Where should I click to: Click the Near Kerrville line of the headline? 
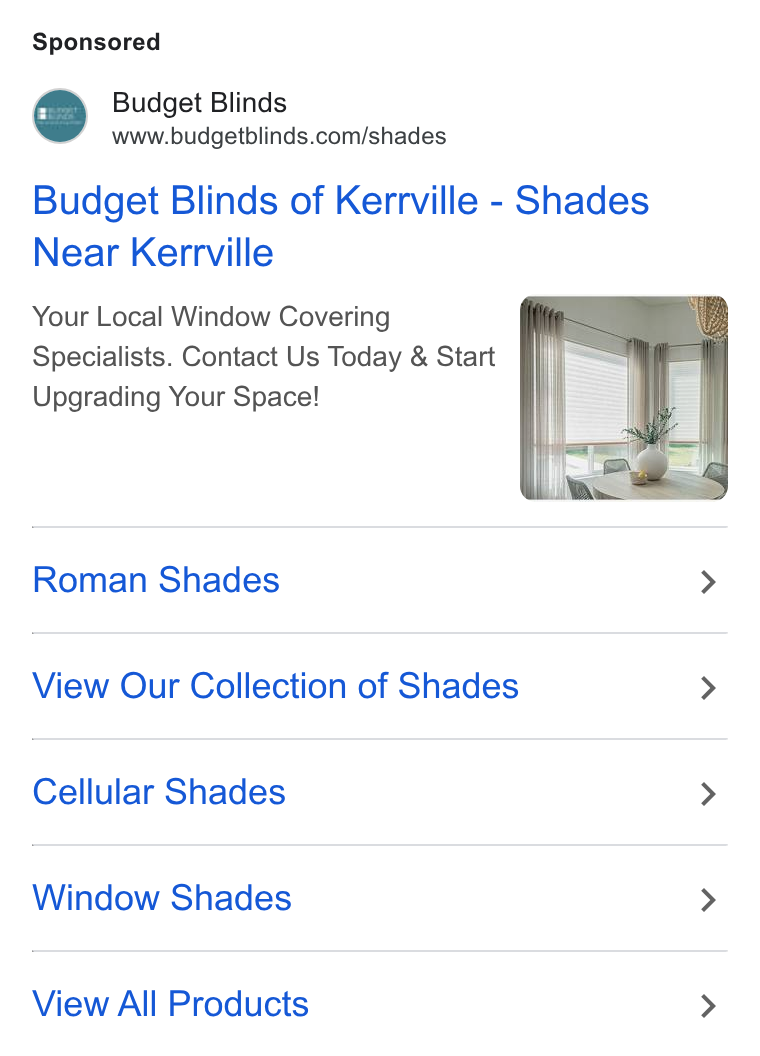point(153,253)
